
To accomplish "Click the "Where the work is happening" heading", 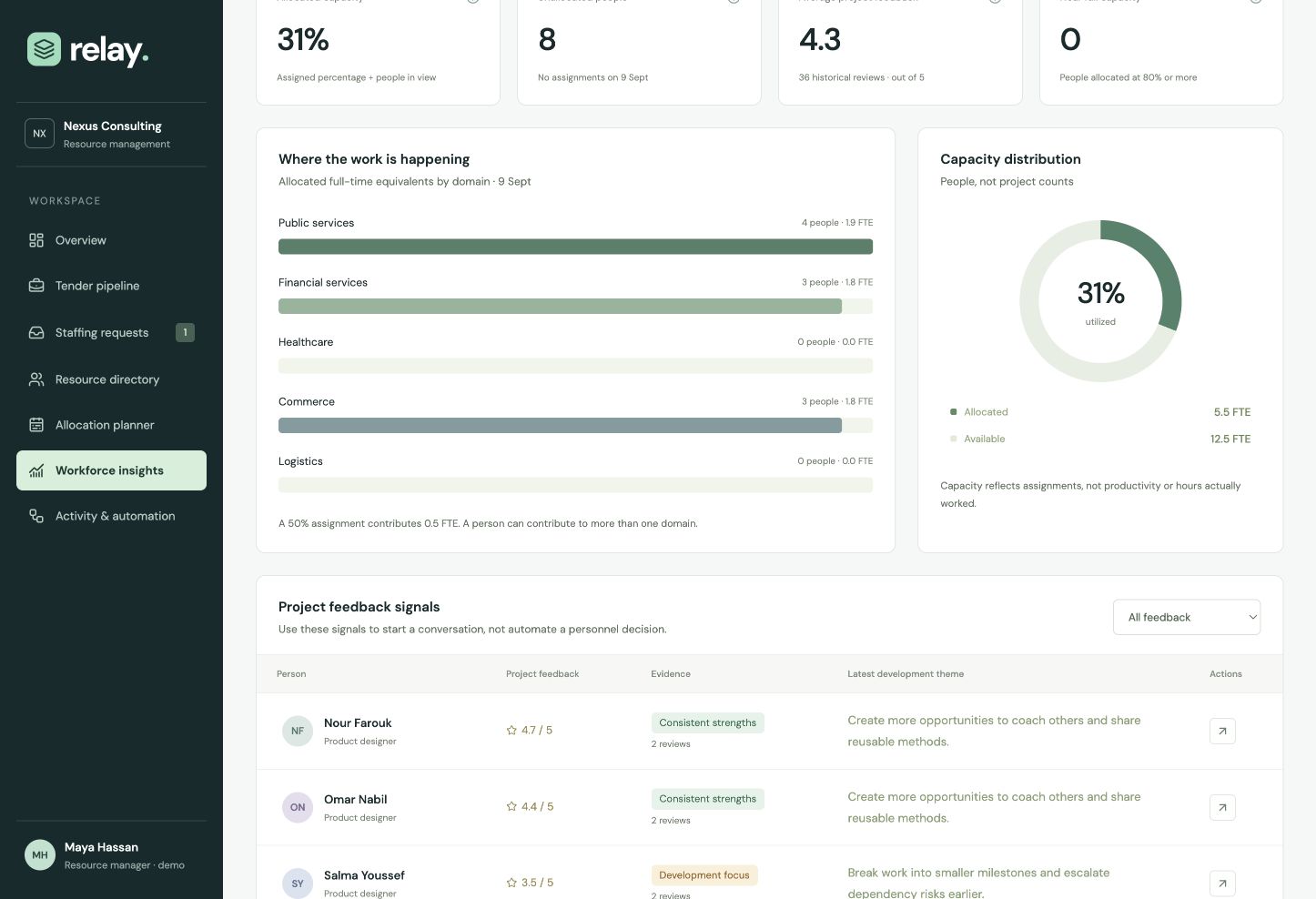I will coord(374,159).
